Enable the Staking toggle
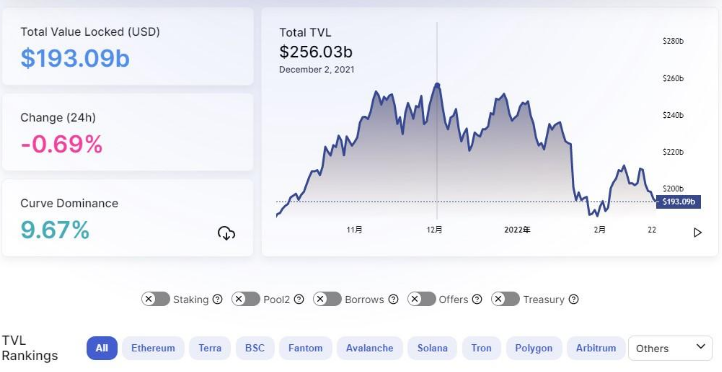 [156, 299]
